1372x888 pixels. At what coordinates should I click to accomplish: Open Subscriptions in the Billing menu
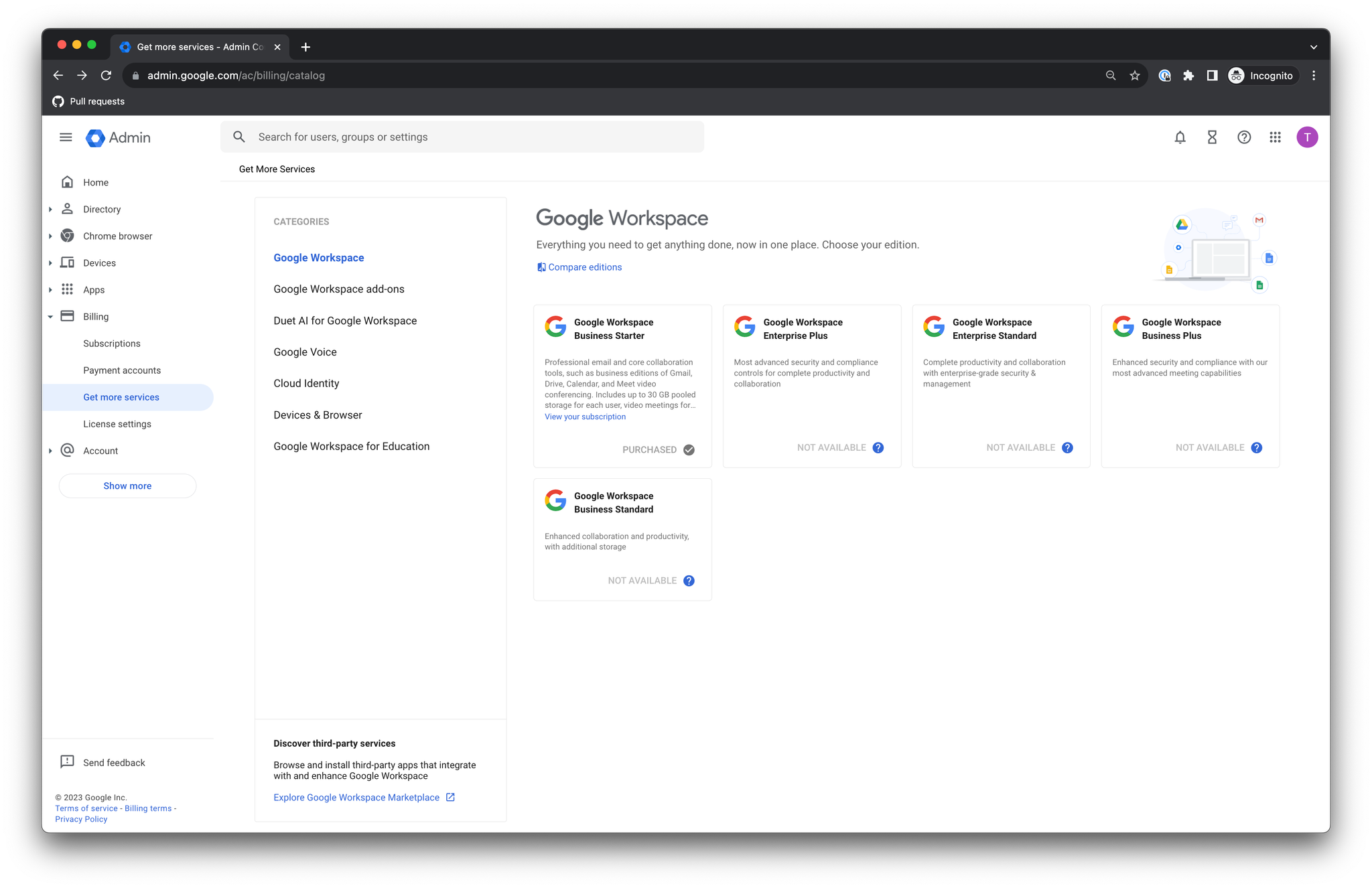pos(112,344)
